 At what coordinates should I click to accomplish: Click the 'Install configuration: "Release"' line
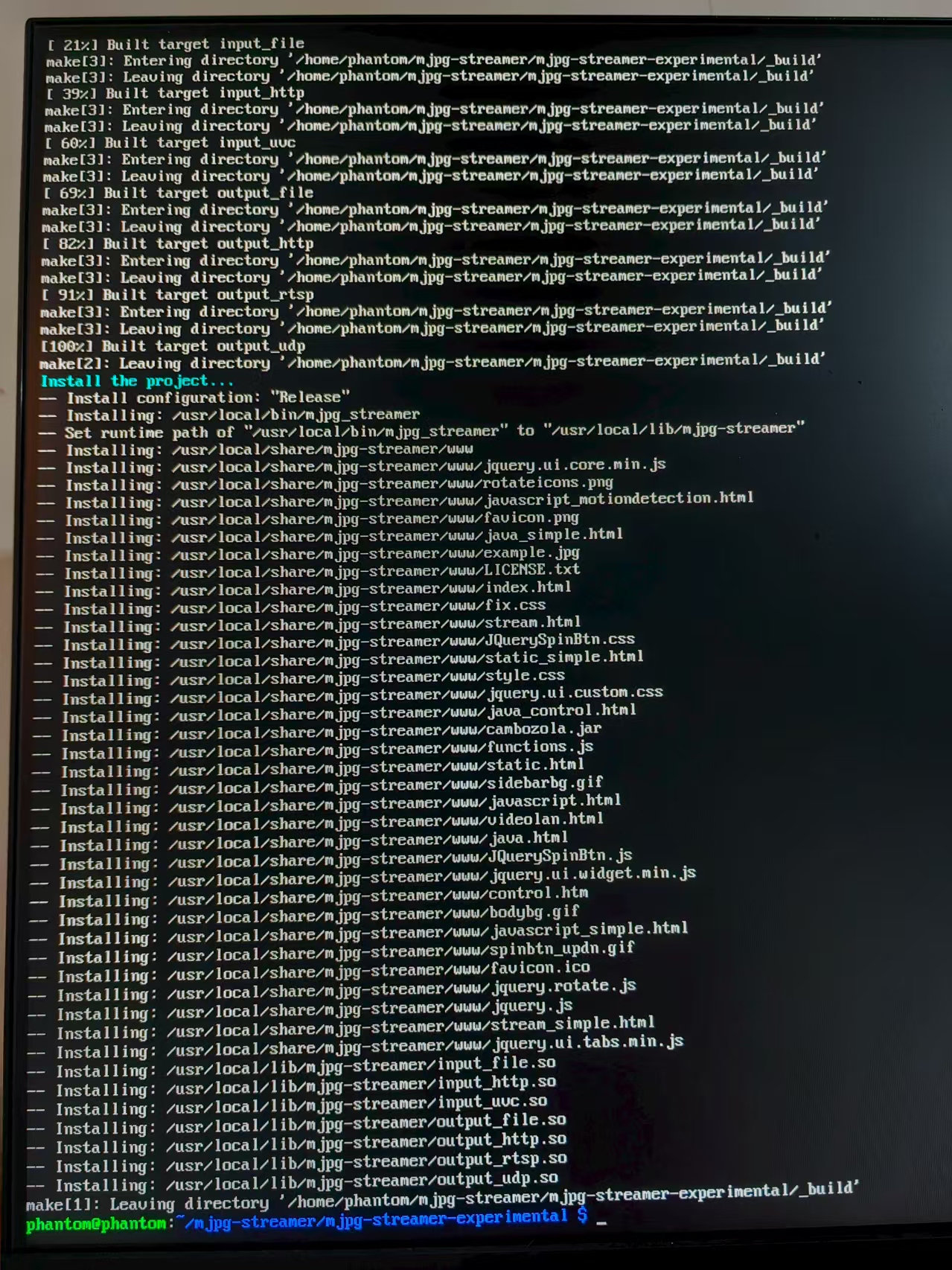tap(194, 398)
